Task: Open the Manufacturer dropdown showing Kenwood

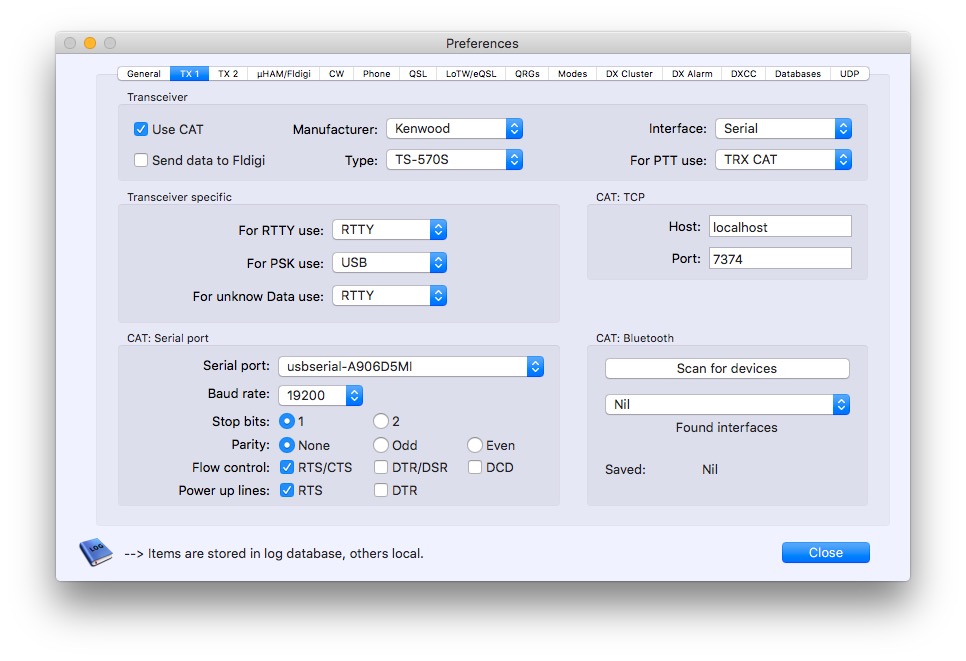Action: click(455, 129)
